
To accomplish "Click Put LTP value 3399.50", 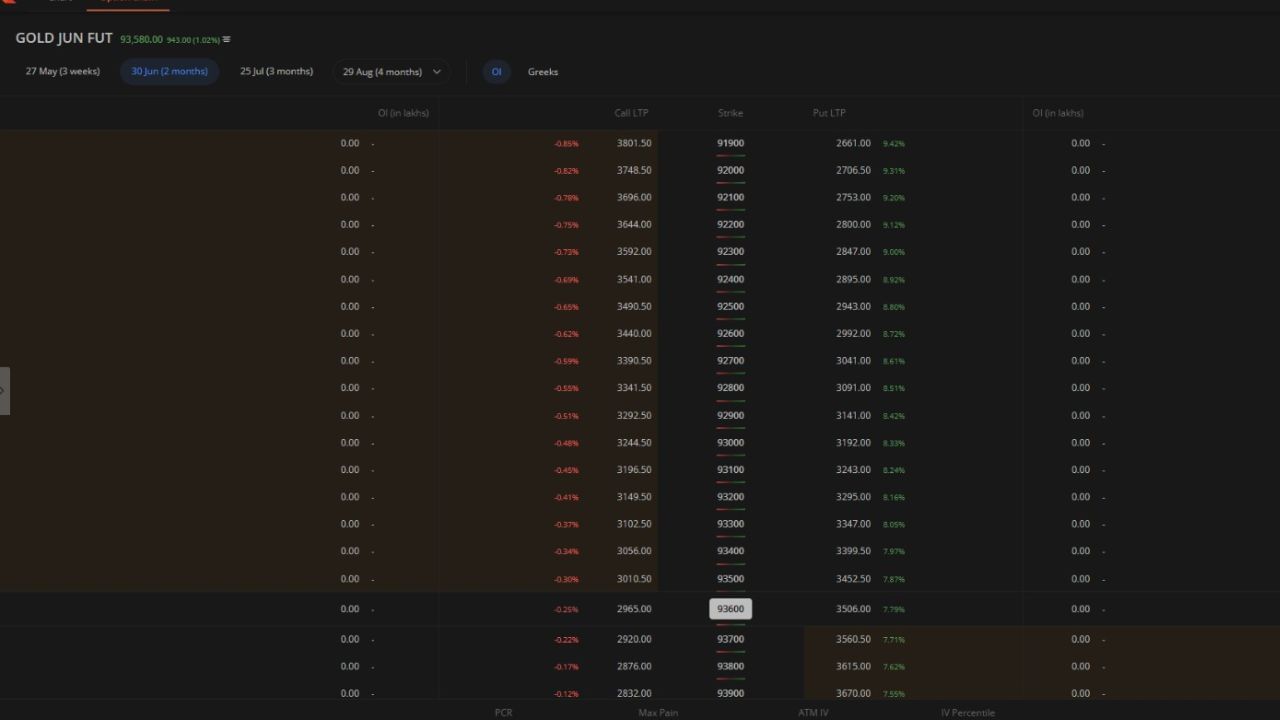I will tap(853, 551).
